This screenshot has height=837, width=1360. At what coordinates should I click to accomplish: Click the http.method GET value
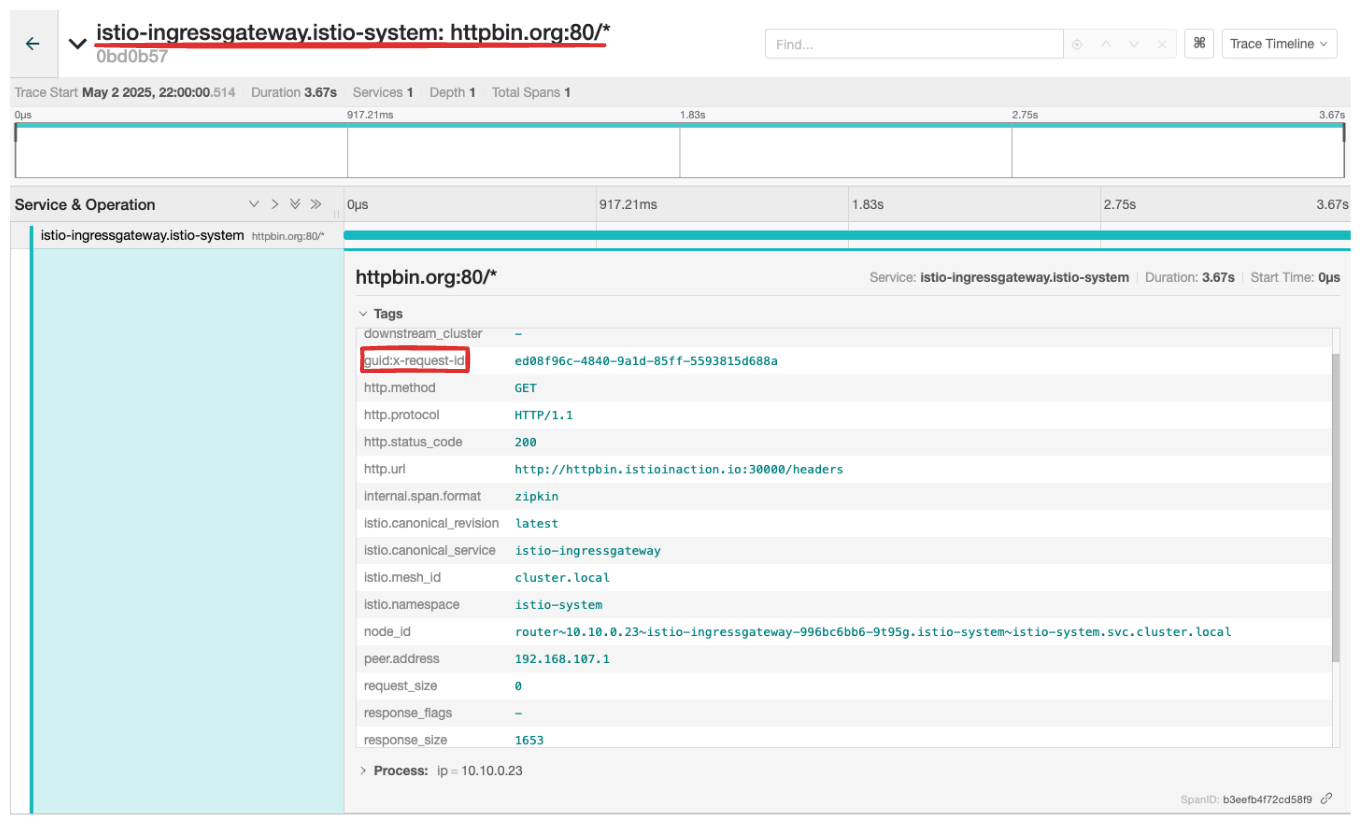[525, 388]
